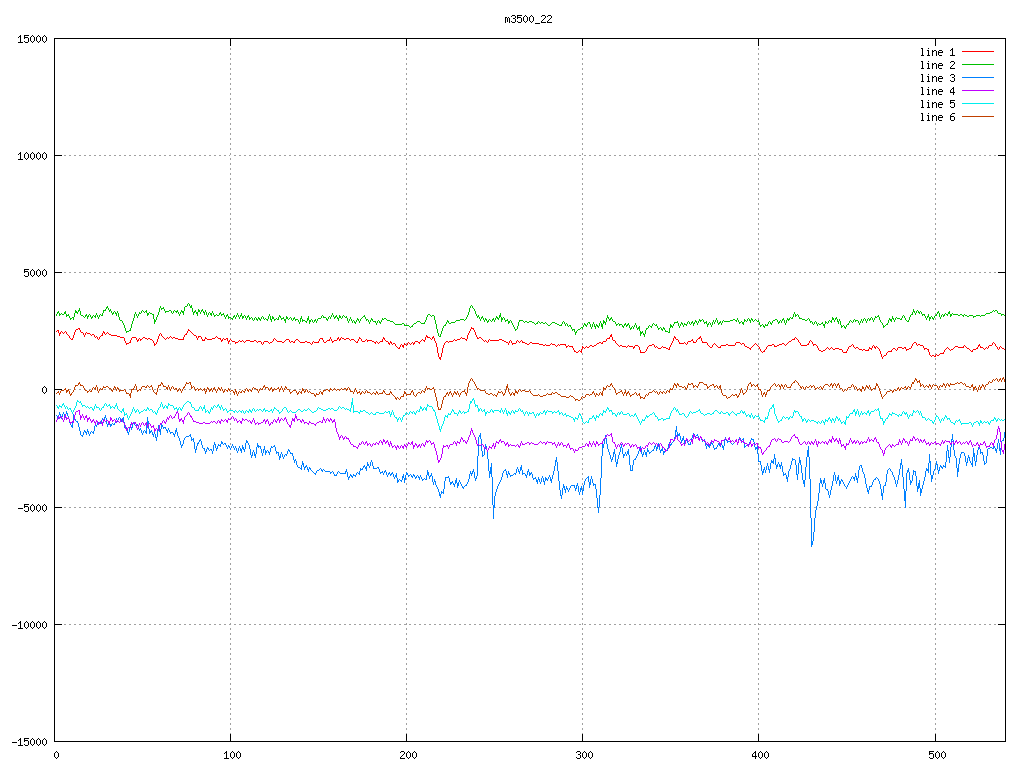Click the cyan line 5 legend sample
1024x768 pixels.
pos(978,104)
